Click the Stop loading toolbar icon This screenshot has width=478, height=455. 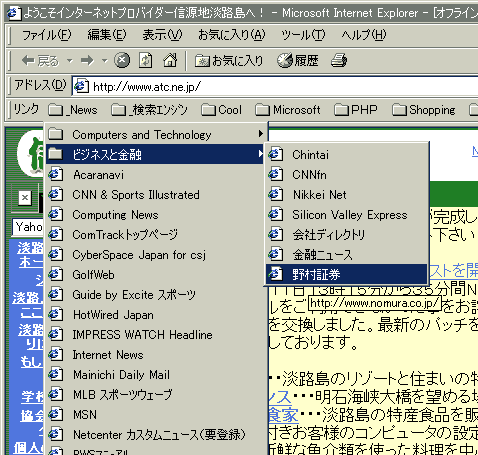122,61
